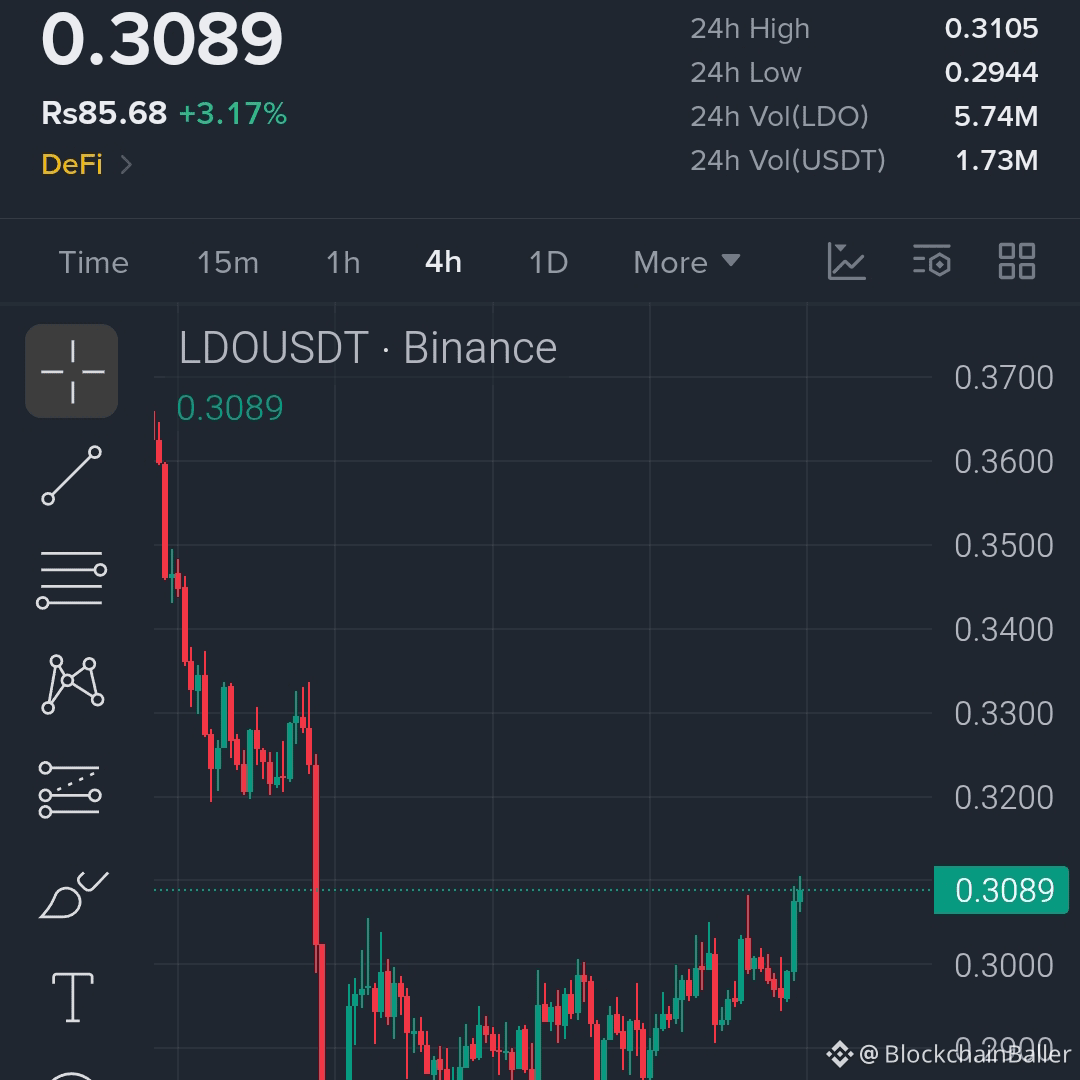Click the LDOUSDT · Binance chart title

368,348
